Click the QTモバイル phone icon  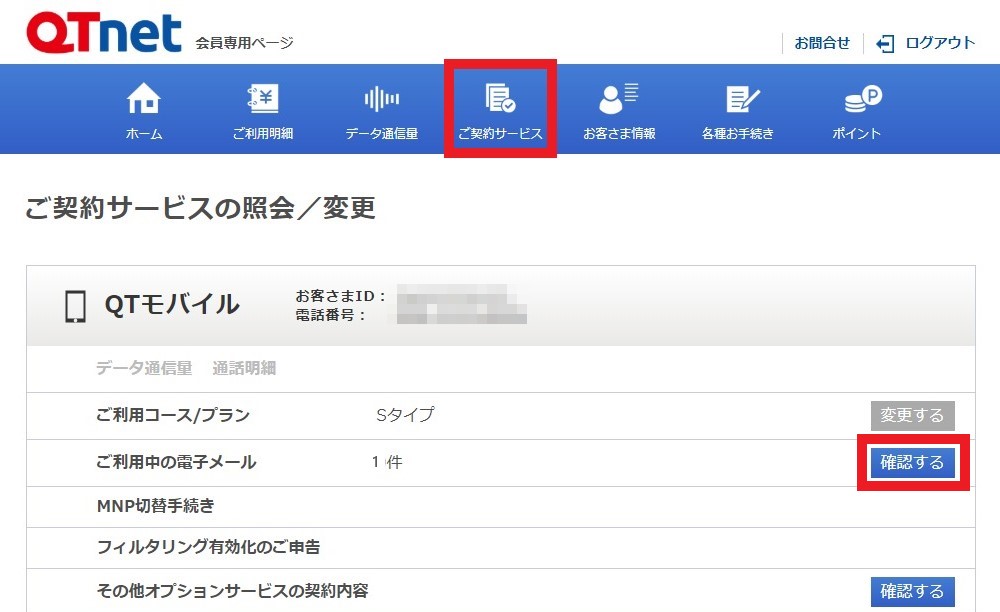pyautogui.click(x=75, y=306)
